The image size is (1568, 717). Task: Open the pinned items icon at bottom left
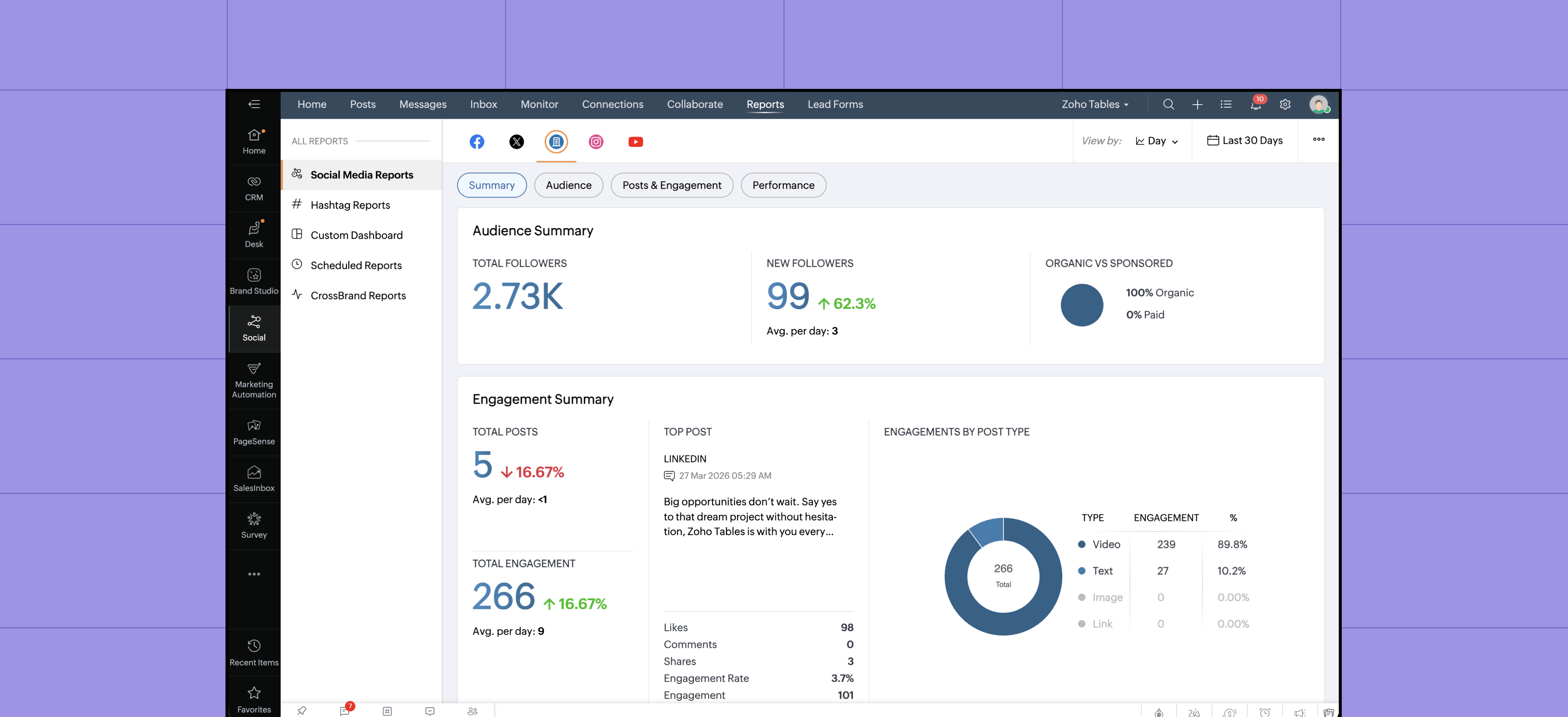point(301,711)
